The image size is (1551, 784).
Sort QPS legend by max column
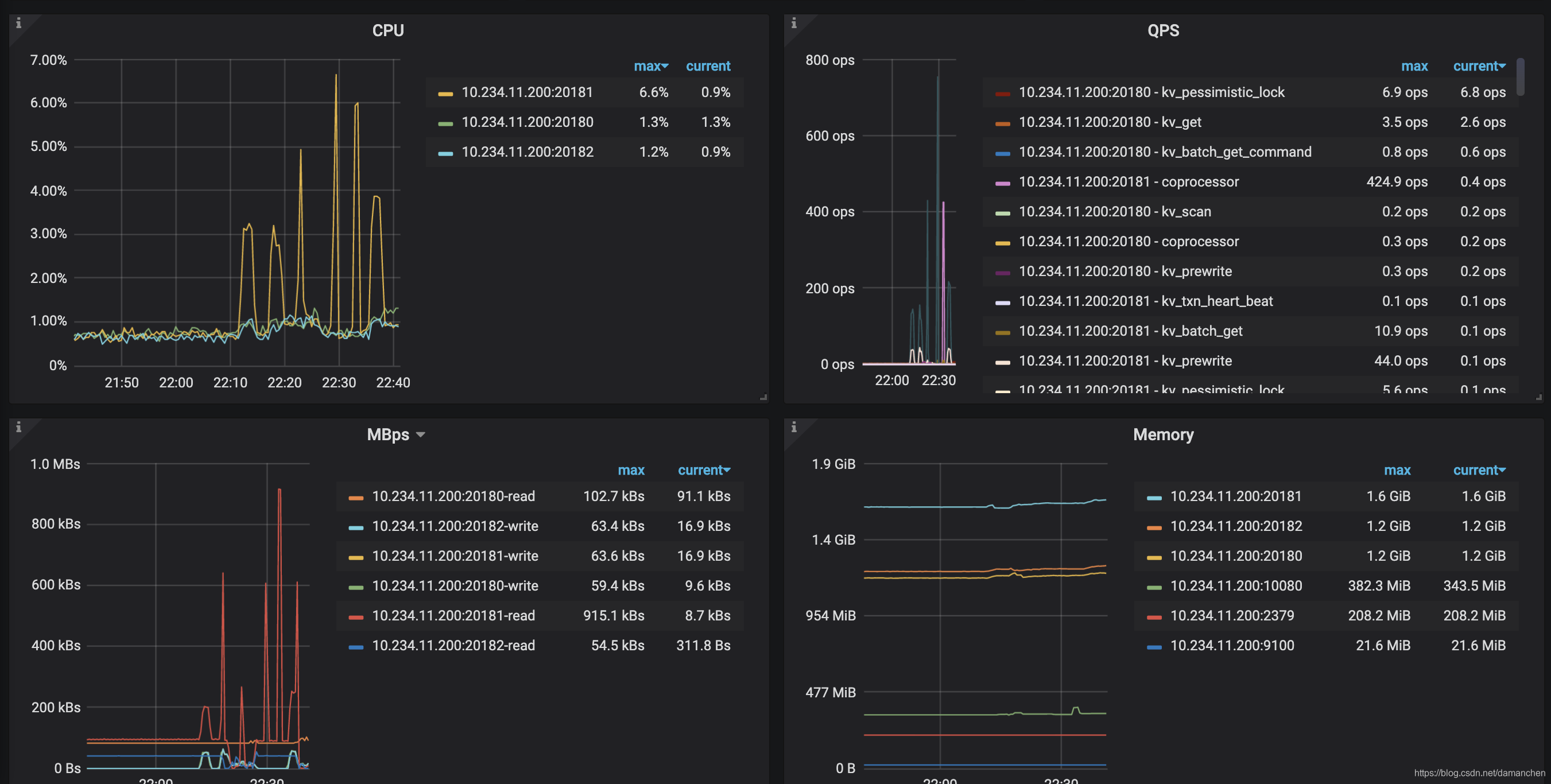(1414, 66)
